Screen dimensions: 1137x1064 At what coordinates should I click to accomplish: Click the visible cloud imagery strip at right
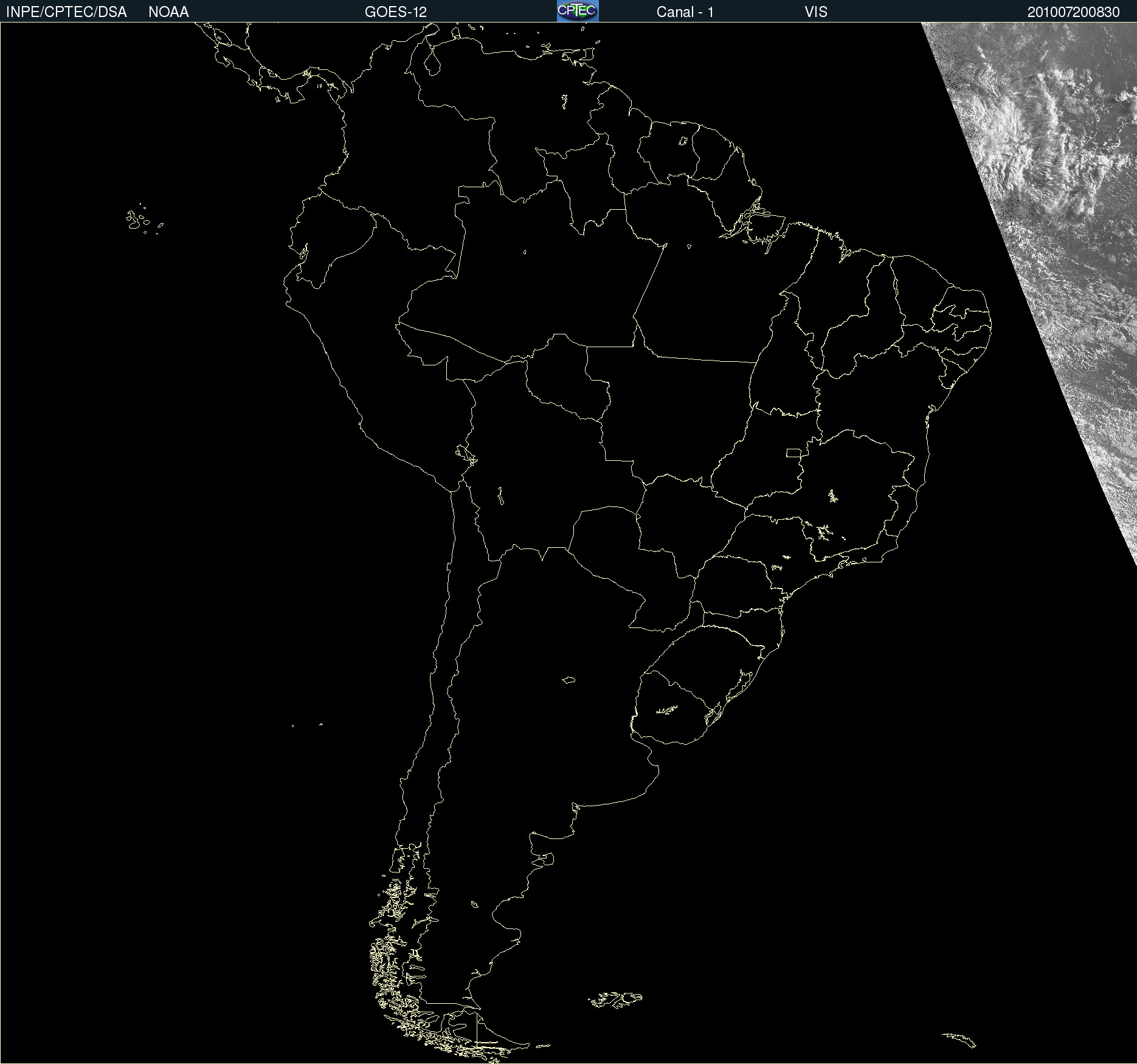click(1058, 243)
